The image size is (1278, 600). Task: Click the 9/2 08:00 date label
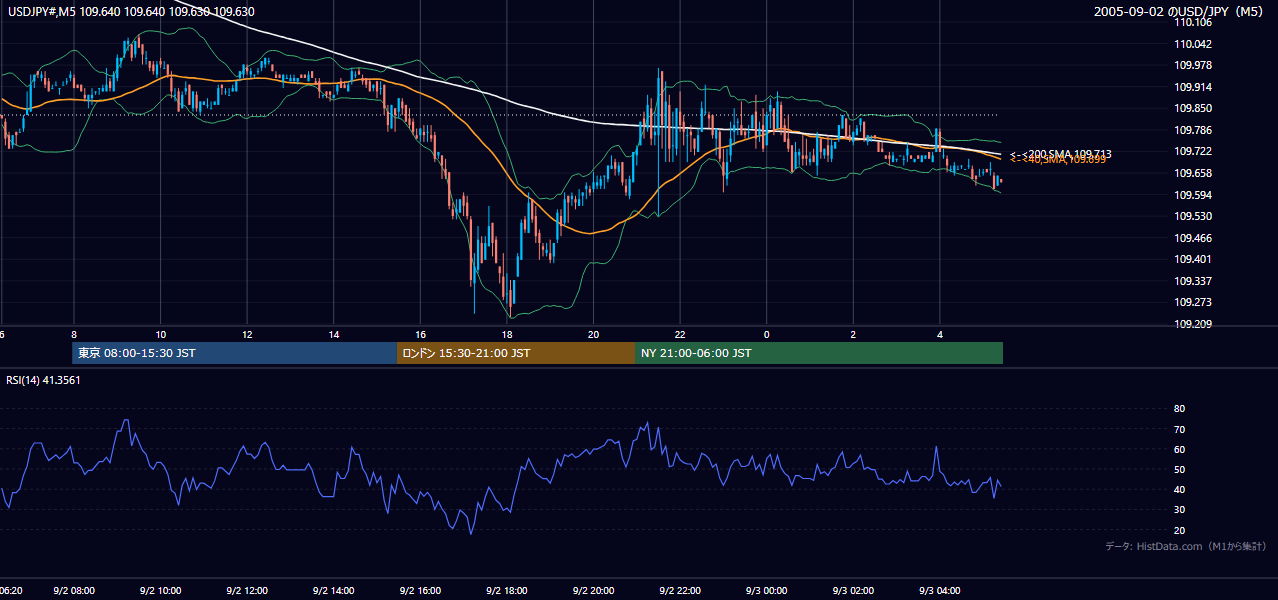(x=74, y=590)
